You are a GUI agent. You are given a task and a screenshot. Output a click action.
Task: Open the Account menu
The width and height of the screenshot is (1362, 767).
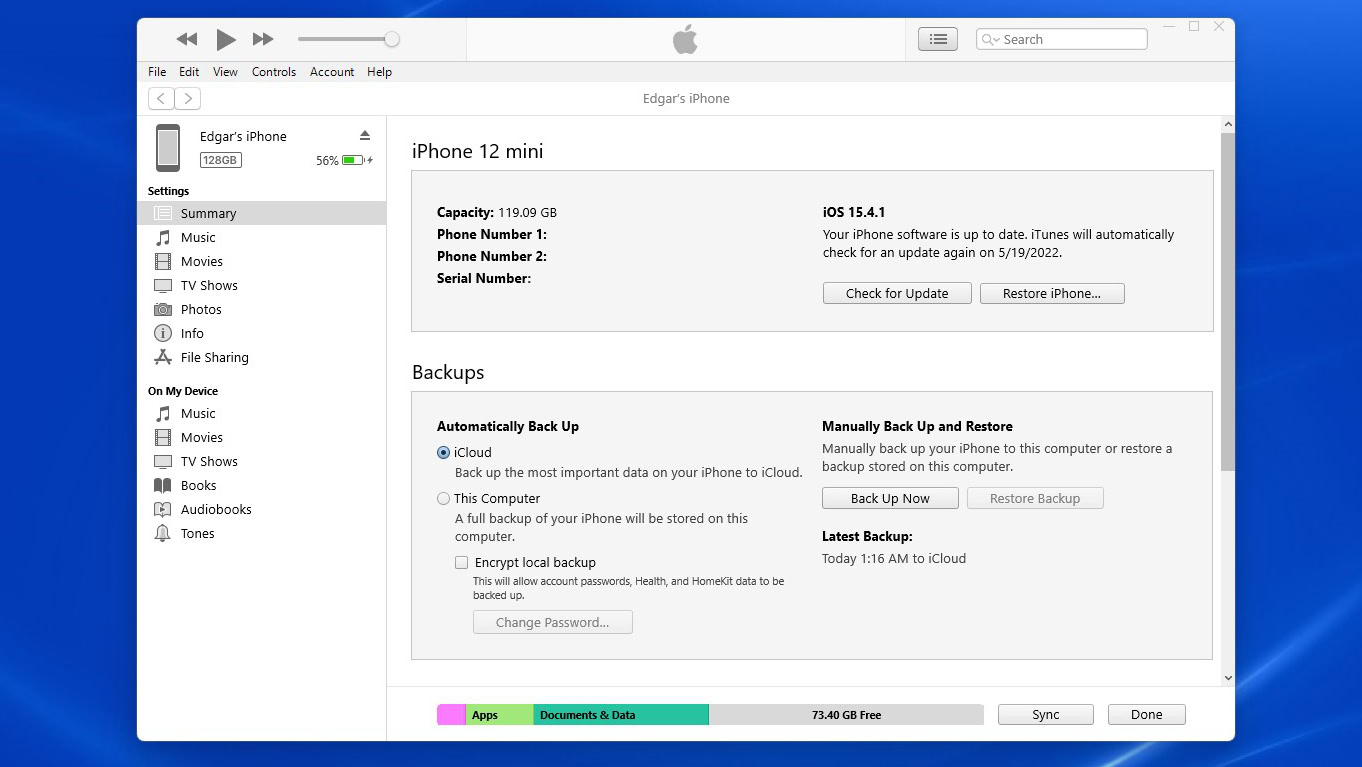point(332,72)
